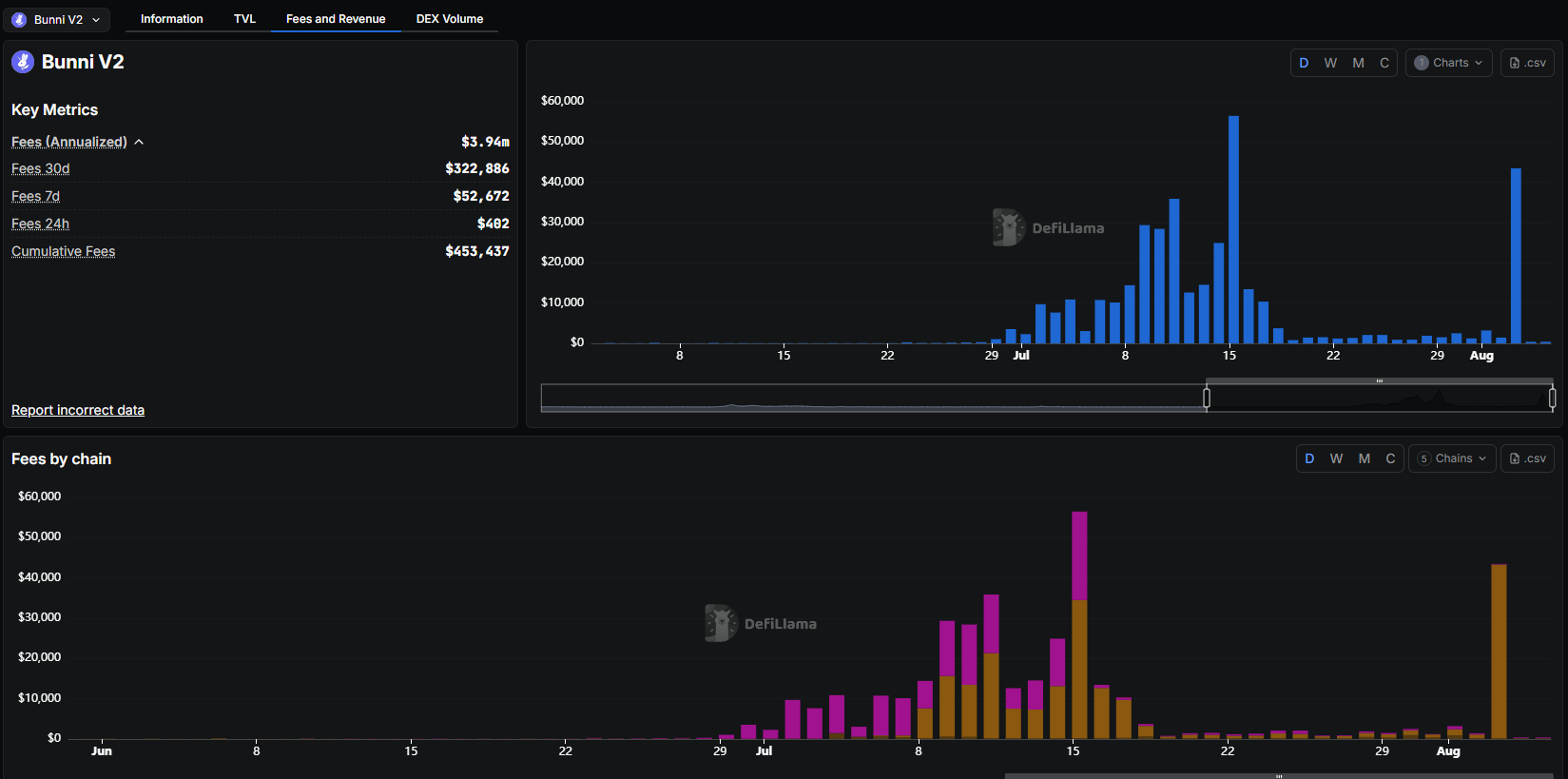1568x779 pixels.
Task: Click the Bunni V2 logo icon beside the title
Action: pyautogui.click(x=23, y=62)
